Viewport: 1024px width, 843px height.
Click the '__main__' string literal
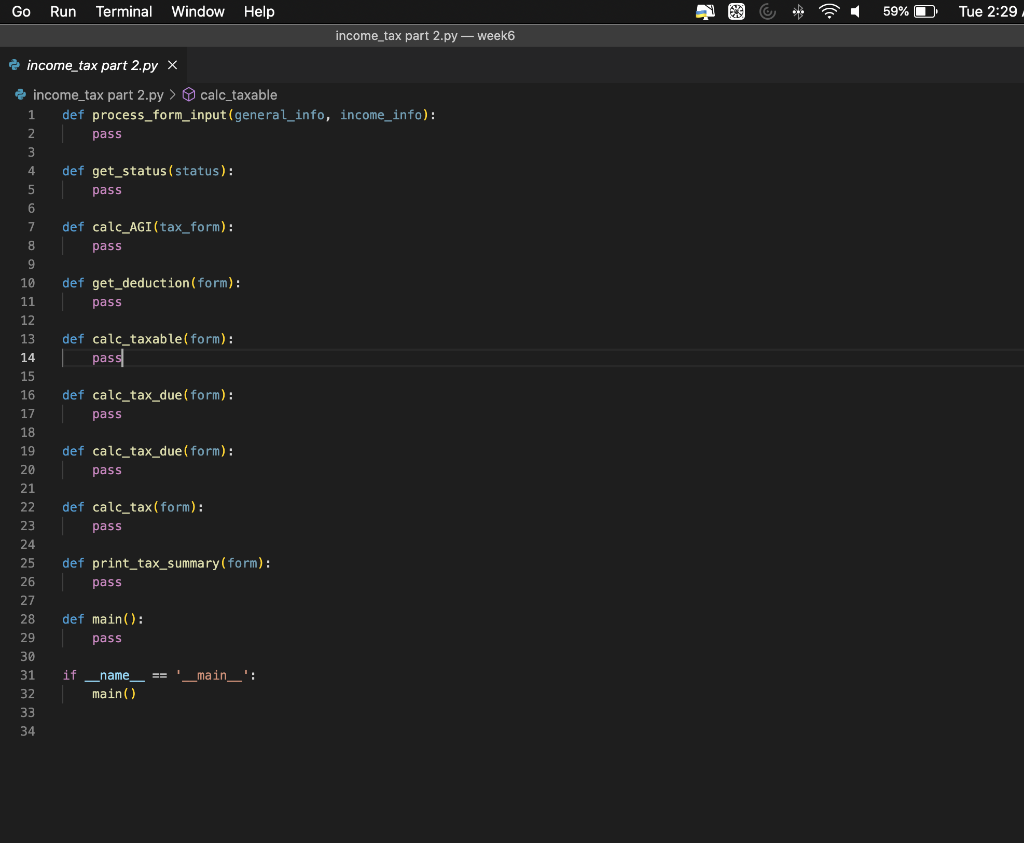pyautogui.click(x=212, y=676)
